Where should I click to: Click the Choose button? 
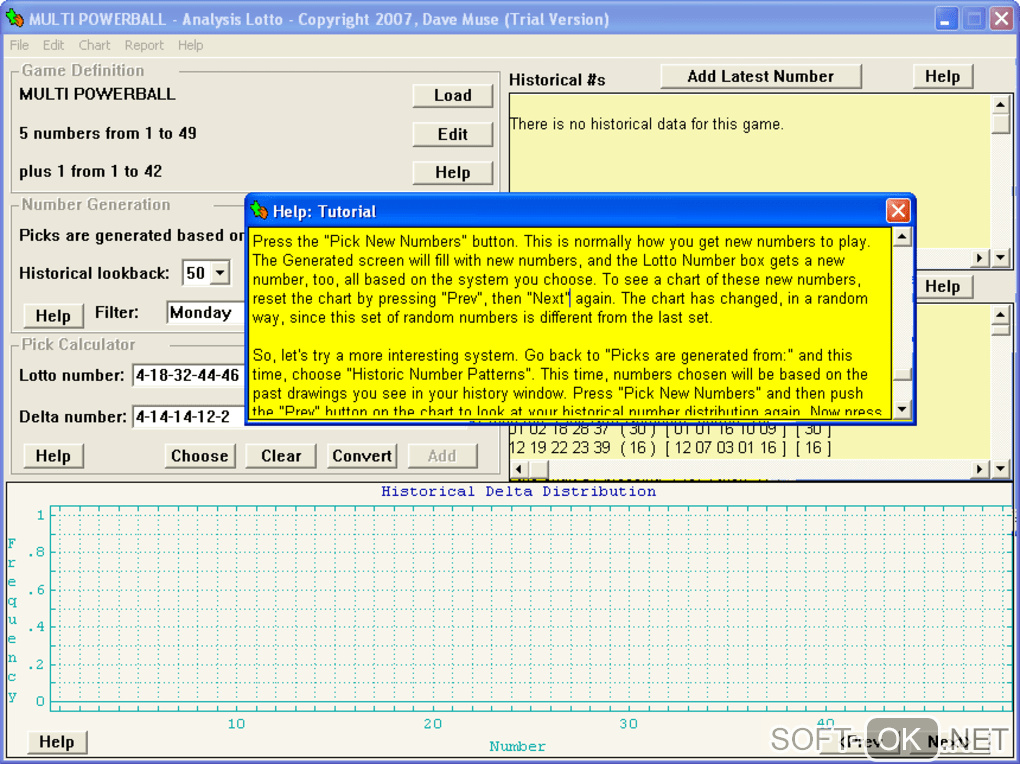click(200, 456)
